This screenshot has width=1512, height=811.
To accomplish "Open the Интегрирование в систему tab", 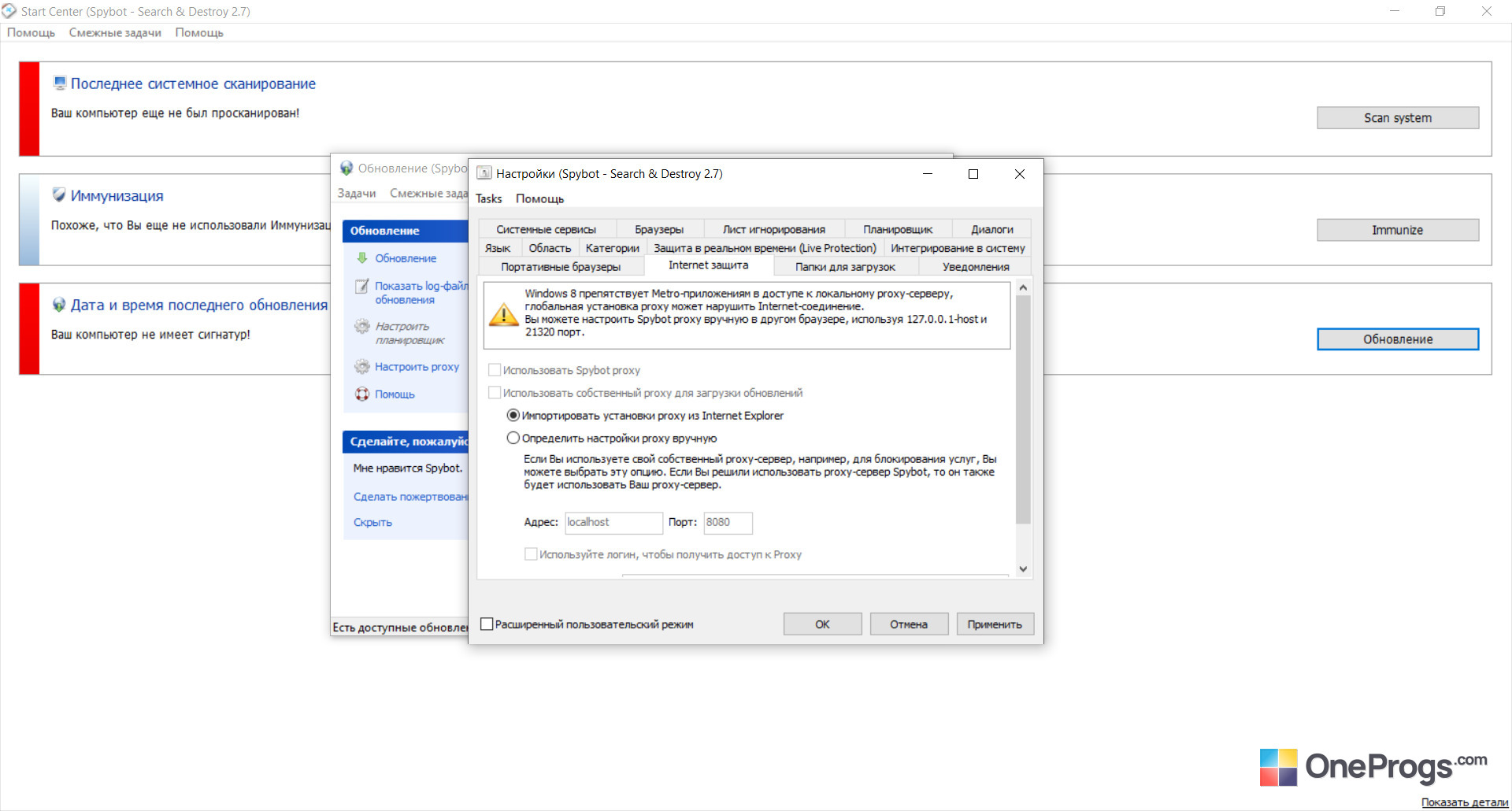I will (958, 248).
